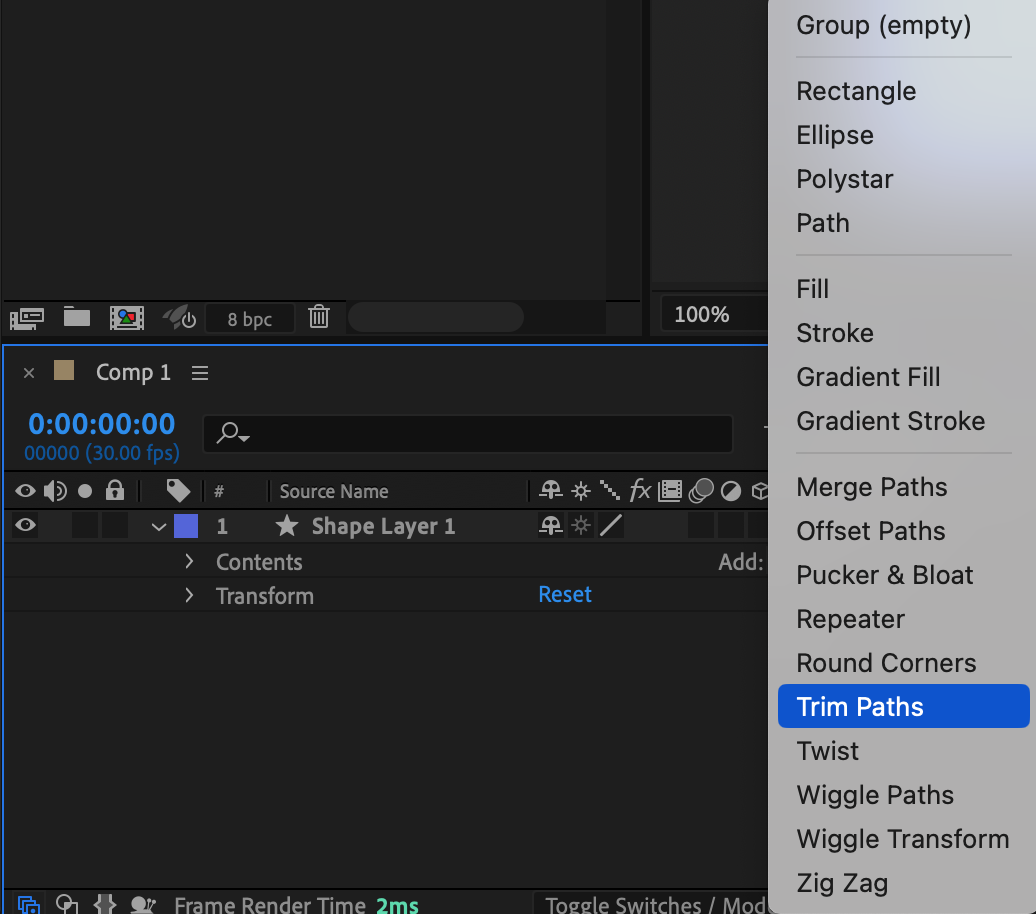The width and height of the screenshot is (1036, 914).
Task: Toggle the collapse transformations switch for Shape Layer 1
Action: pyautogui.click(x=581, y=526)
